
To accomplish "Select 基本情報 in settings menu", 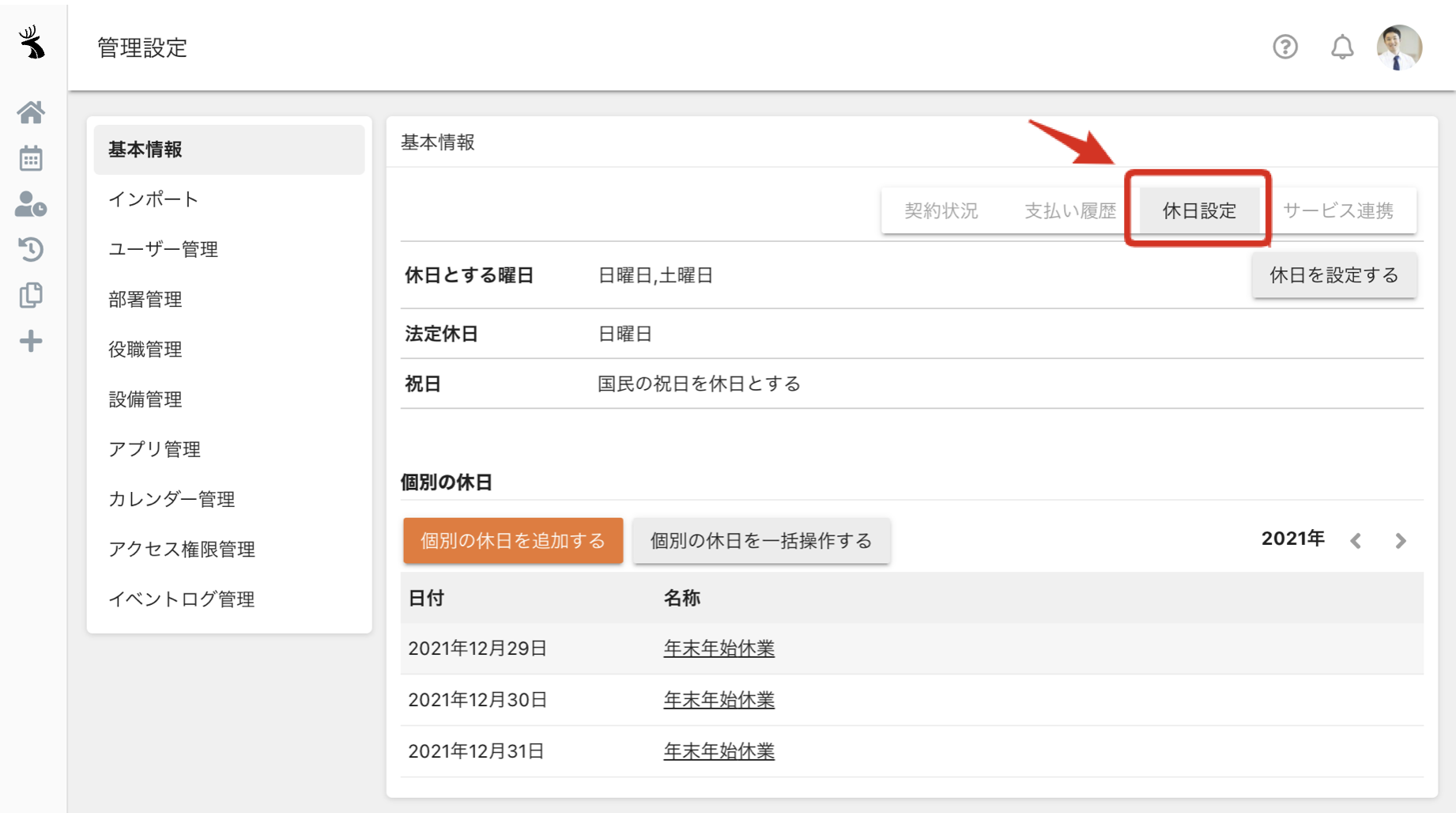I will (x=229, y=149).
